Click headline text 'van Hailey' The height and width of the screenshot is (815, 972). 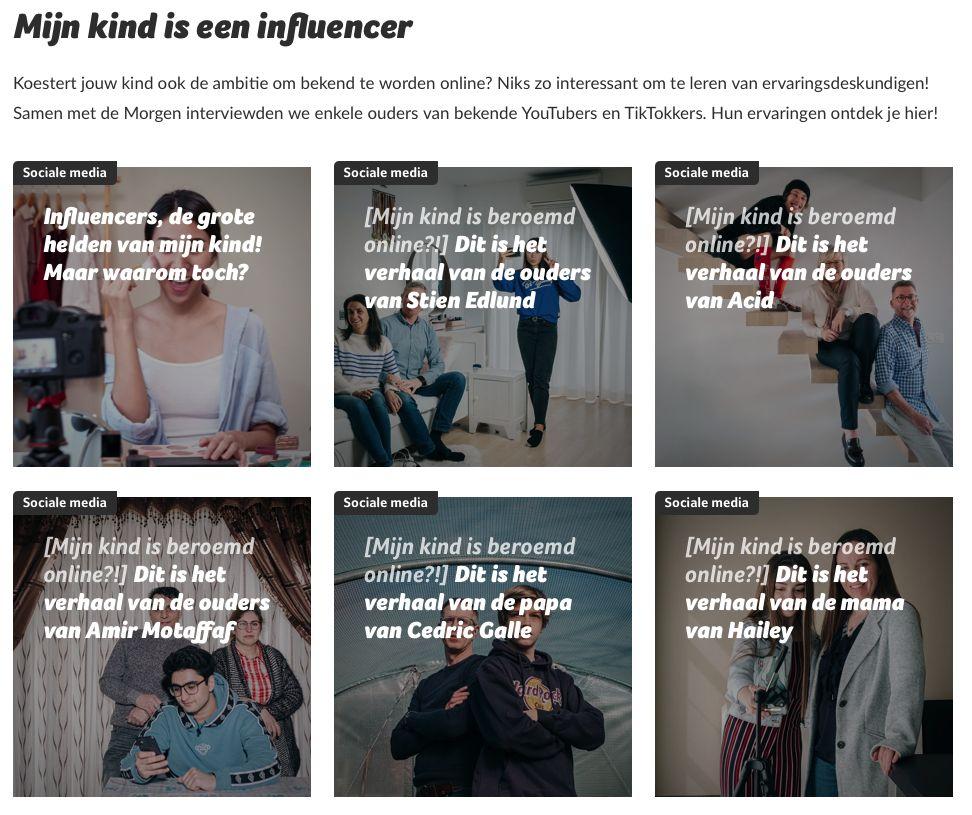tap(739, 631)
